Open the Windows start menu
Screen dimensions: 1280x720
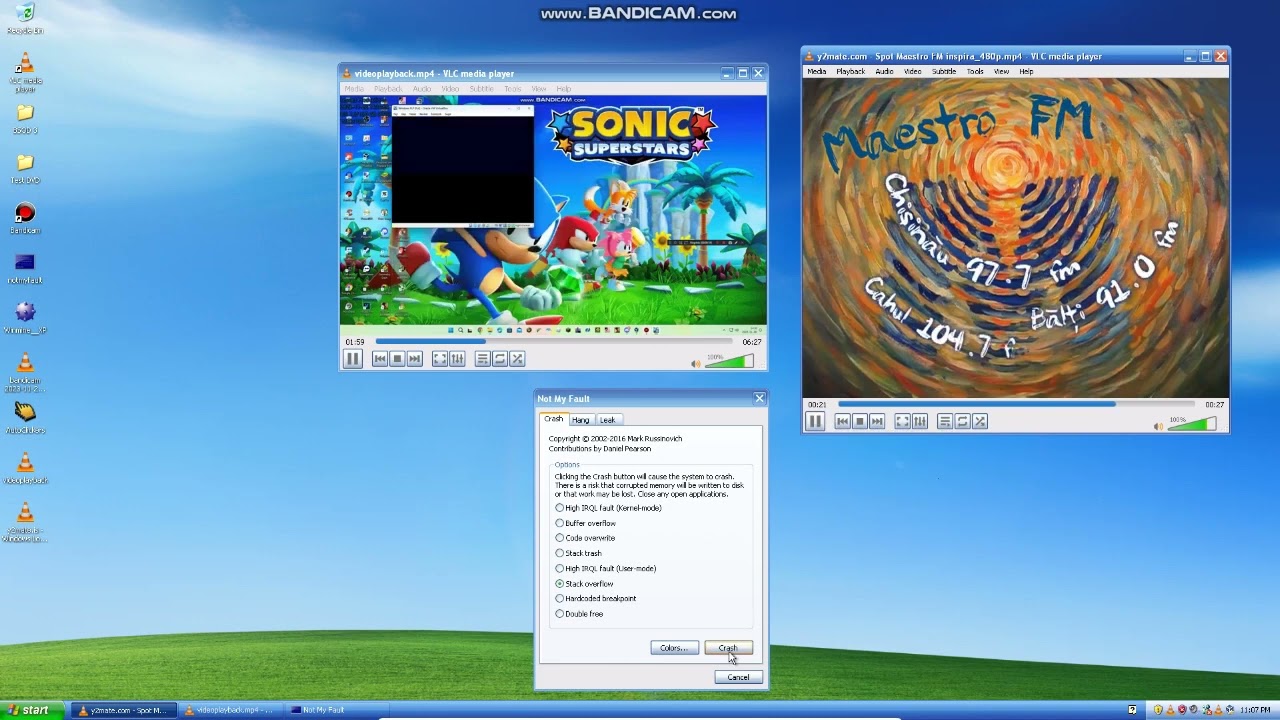[x=33, y=710]
